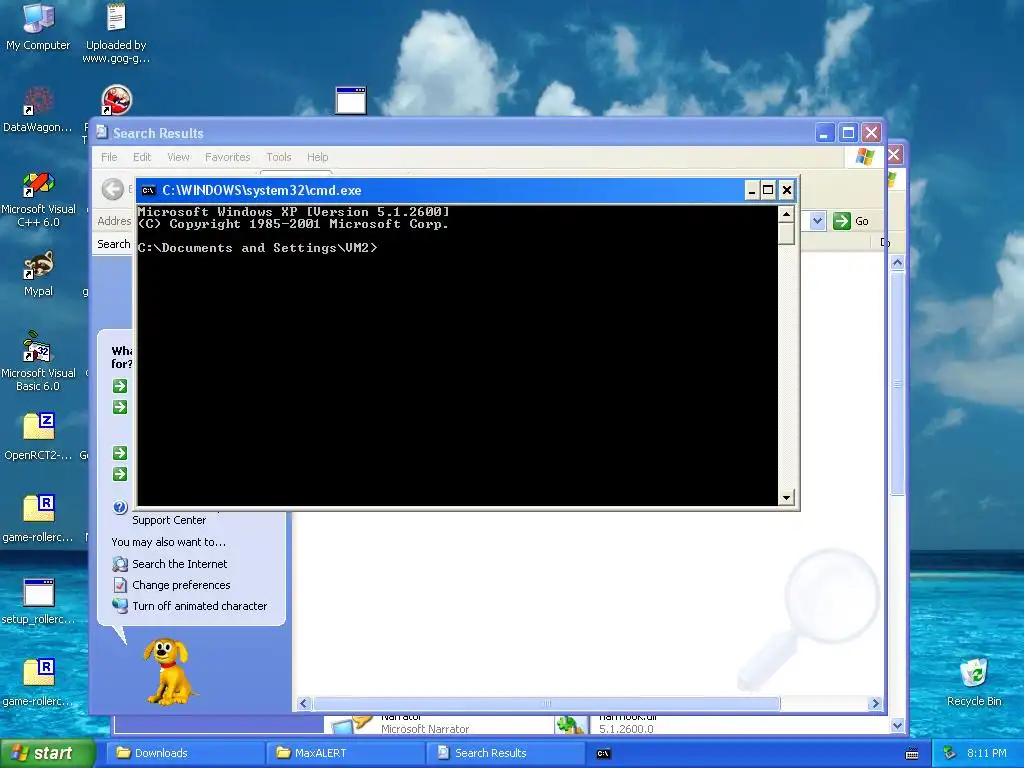Switch to Search Results taskbar button
1024x768 pixels.
coord(504,753)
